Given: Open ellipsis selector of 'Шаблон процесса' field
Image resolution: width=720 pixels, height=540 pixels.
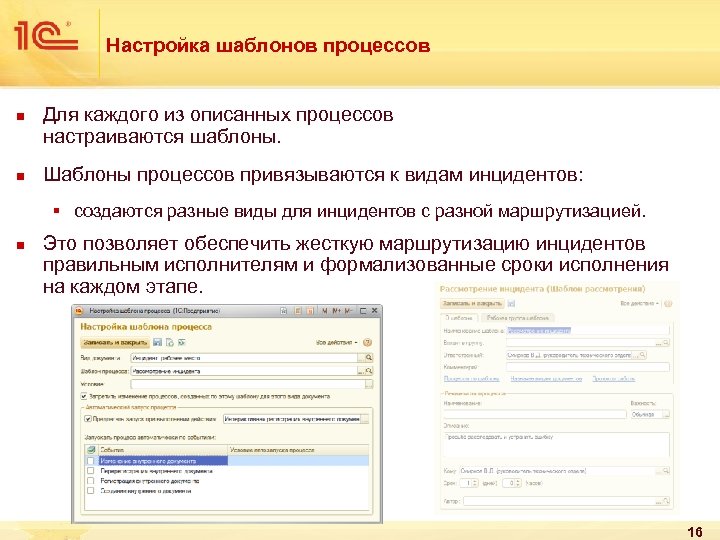Looking at the screenshot, I should (x=361, y=371).
